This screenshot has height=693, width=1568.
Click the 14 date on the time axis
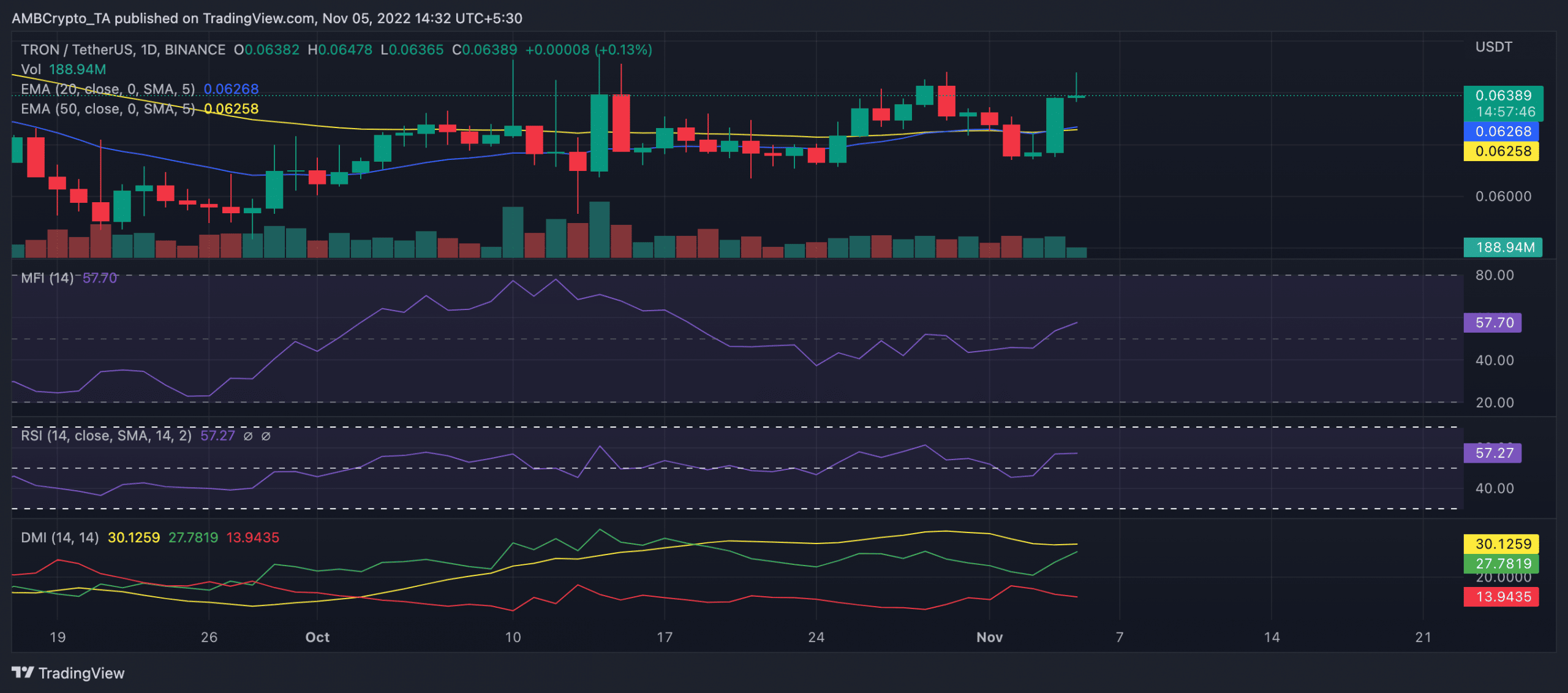tap(1272, 637)
